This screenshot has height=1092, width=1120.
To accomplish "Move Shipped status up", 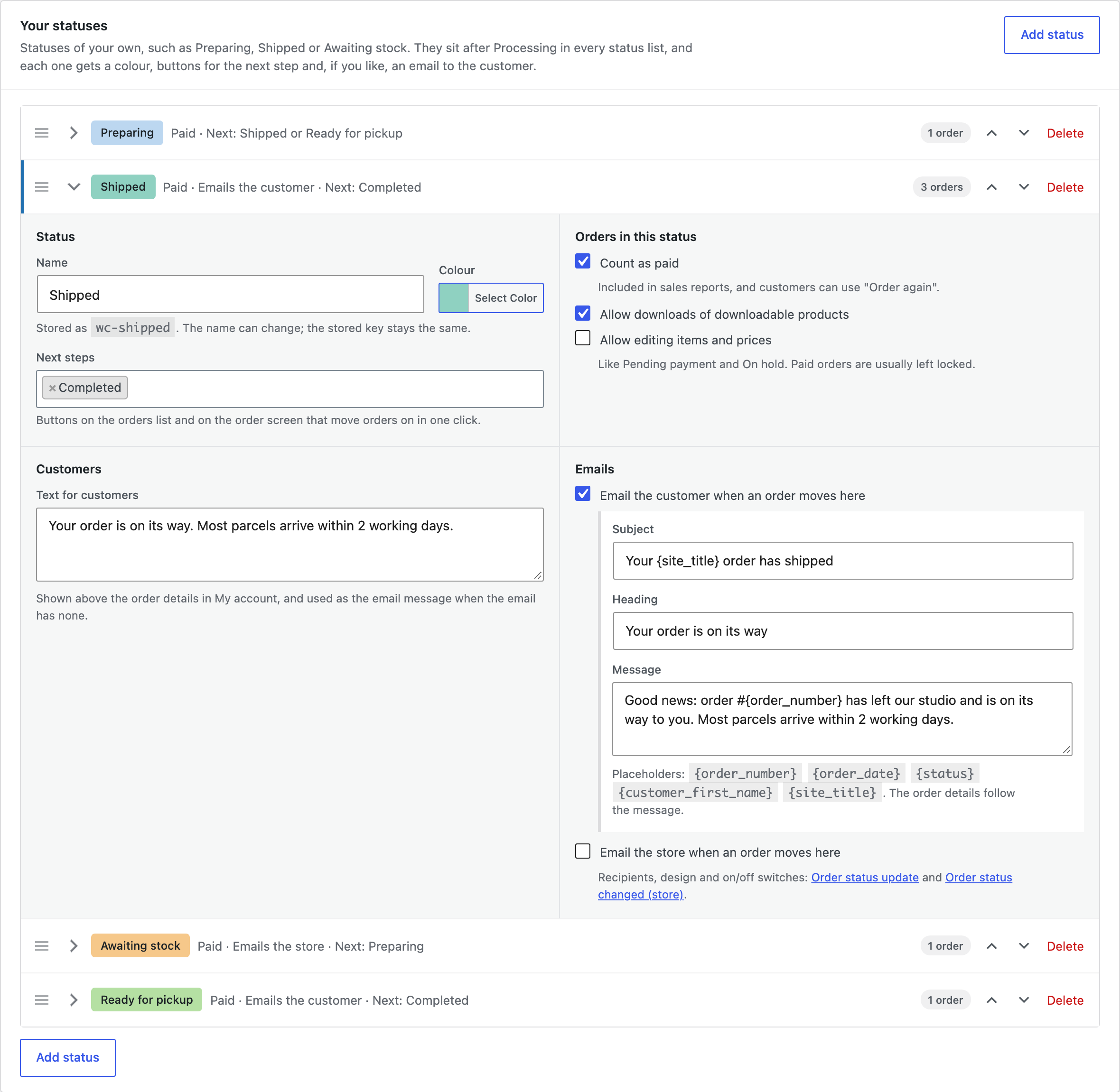I will [x=991, y=187].
